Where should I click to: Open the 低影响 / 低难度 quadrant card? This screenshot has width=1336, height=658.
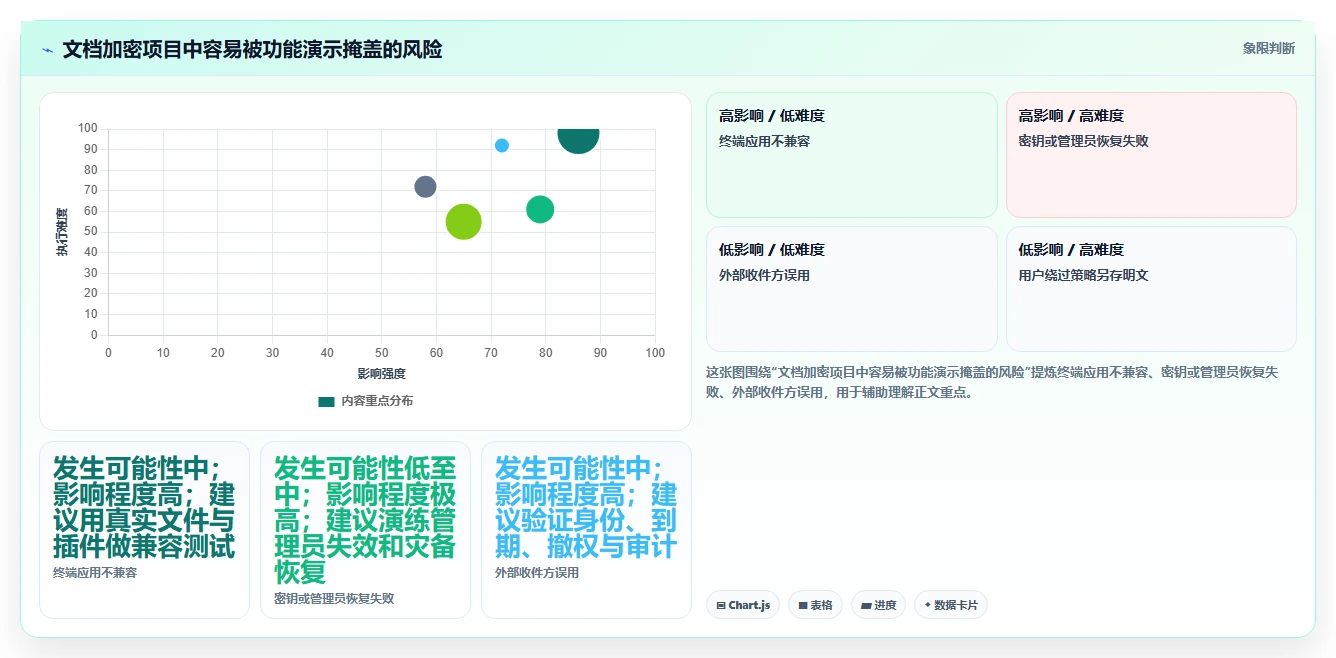coord(852,289)
